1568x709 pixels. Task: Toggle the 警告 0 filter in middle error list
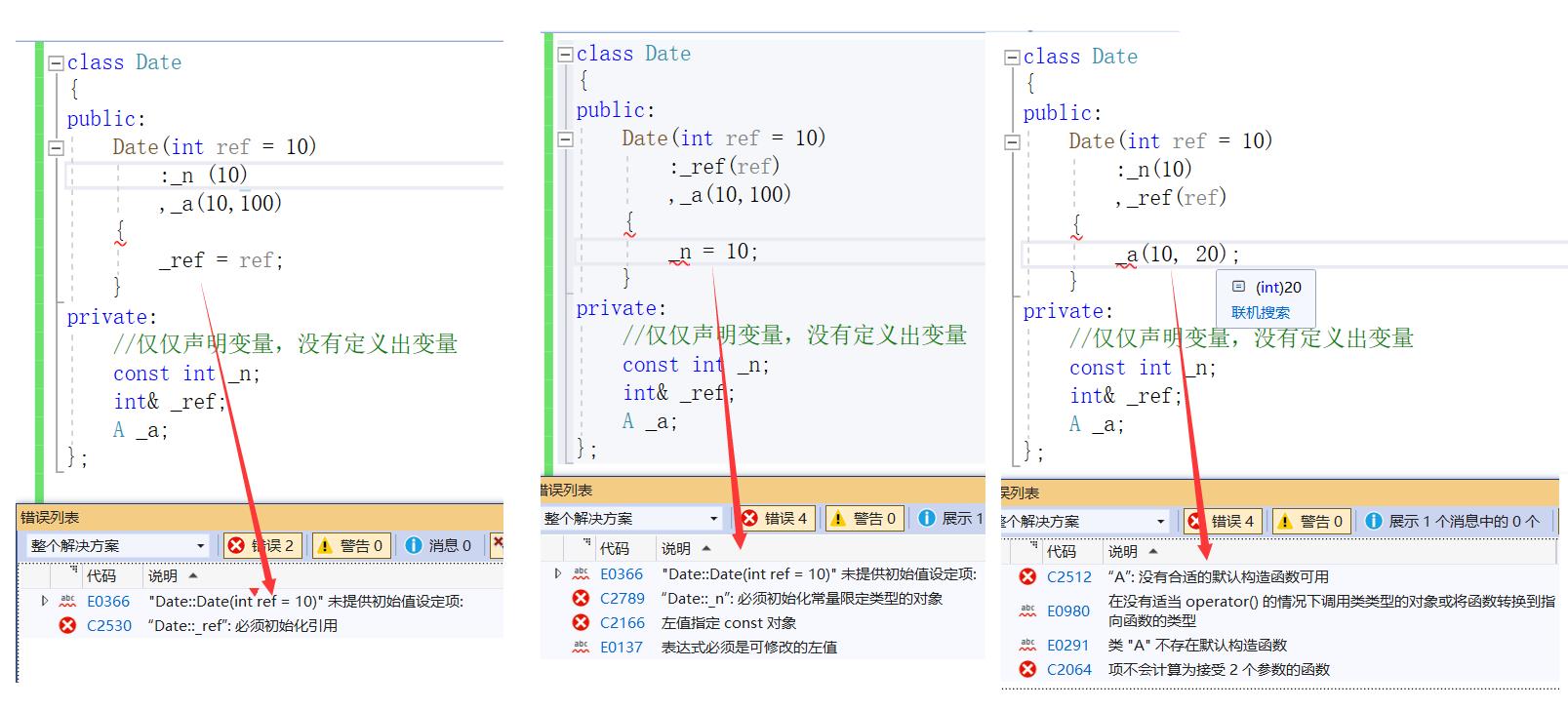863,518
